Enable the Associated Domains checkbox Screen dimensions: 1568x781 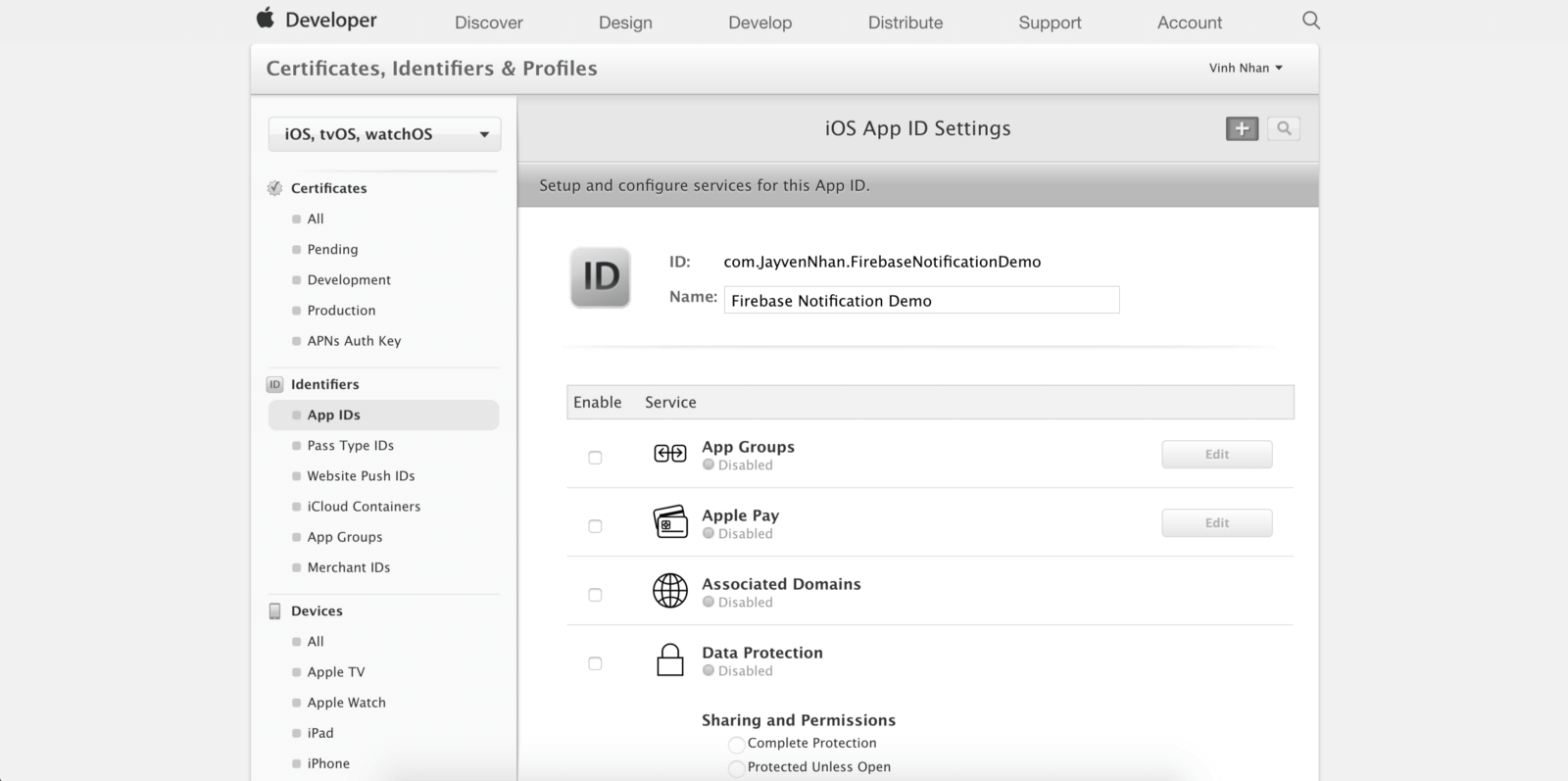point(595,595)
